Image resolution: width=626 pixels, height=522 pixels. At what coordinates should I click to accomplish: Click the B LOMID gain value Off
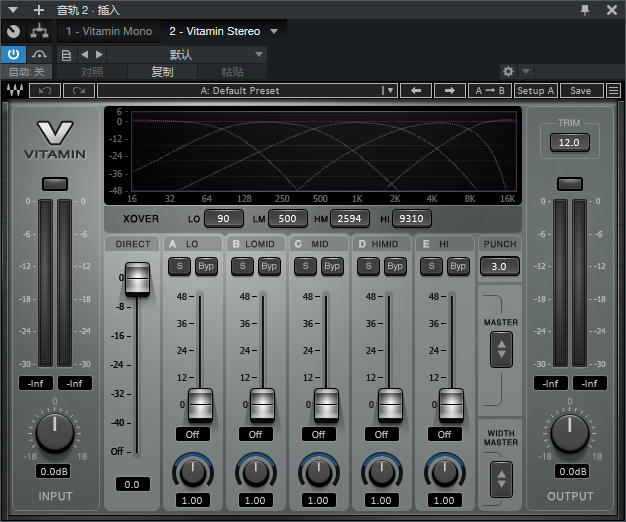coord(256,434)
